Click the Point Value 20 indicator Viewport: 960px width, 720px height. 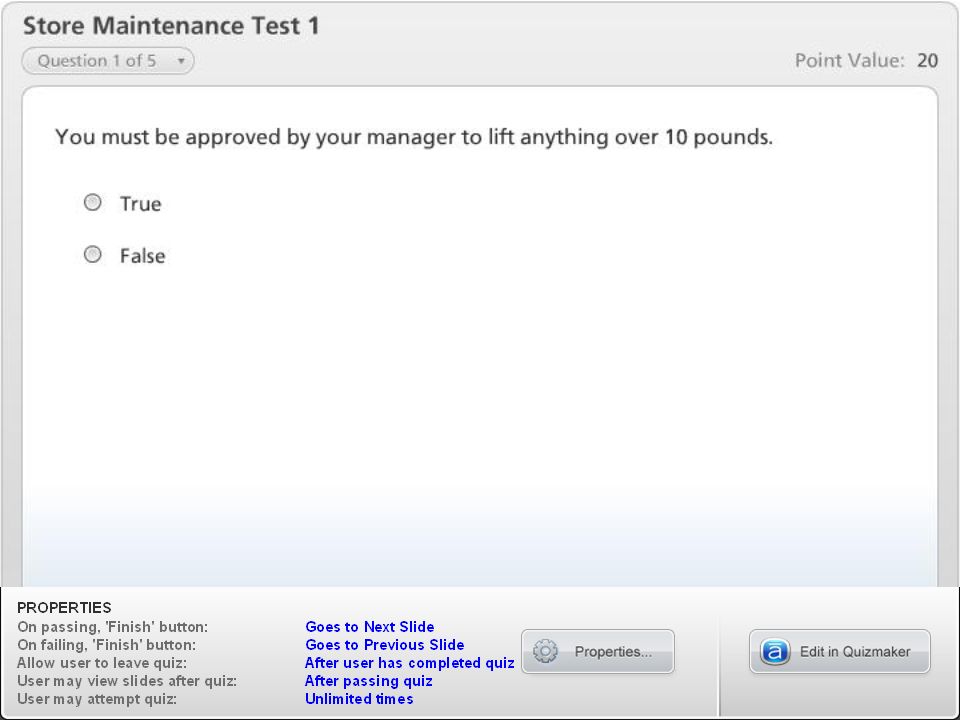(866, 61)
